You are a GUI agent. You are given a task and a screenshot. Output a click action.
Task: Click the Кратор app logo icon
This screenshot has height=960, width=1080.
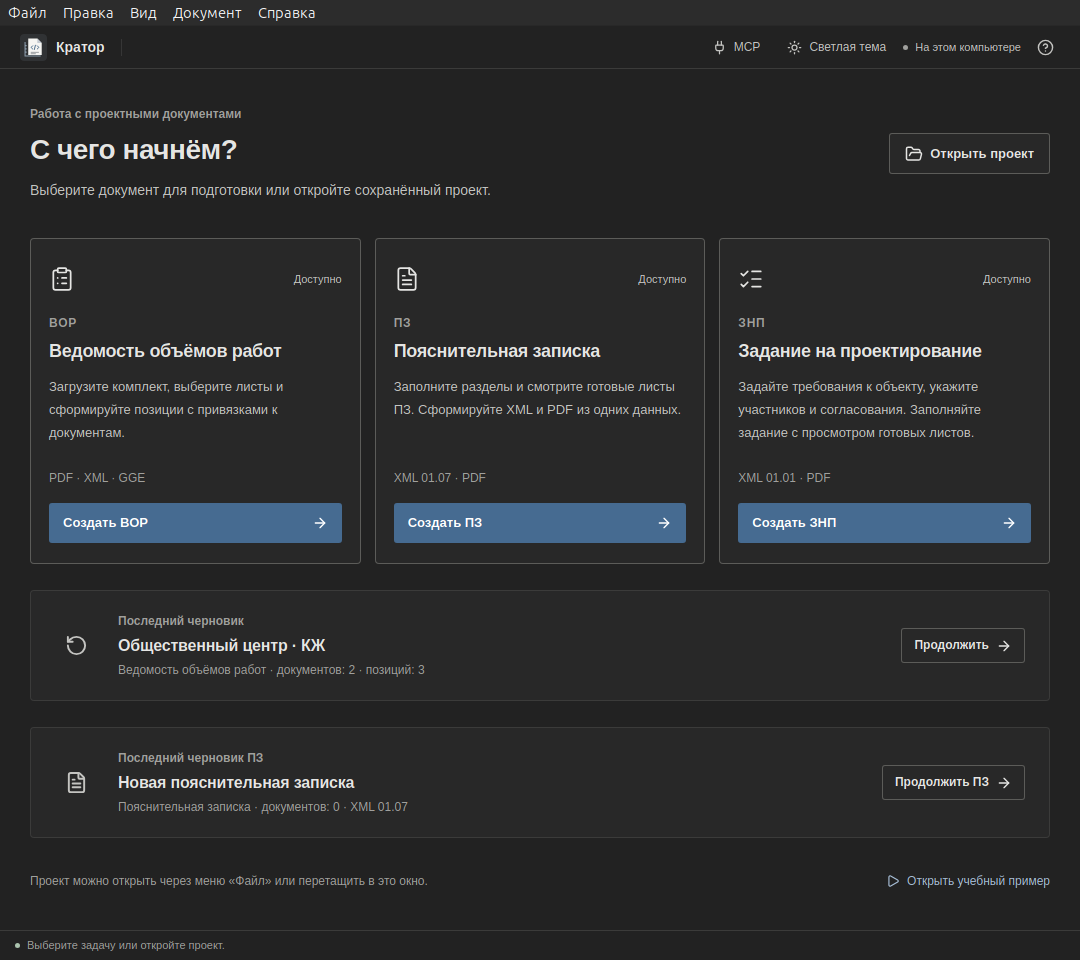coord(33,48)
